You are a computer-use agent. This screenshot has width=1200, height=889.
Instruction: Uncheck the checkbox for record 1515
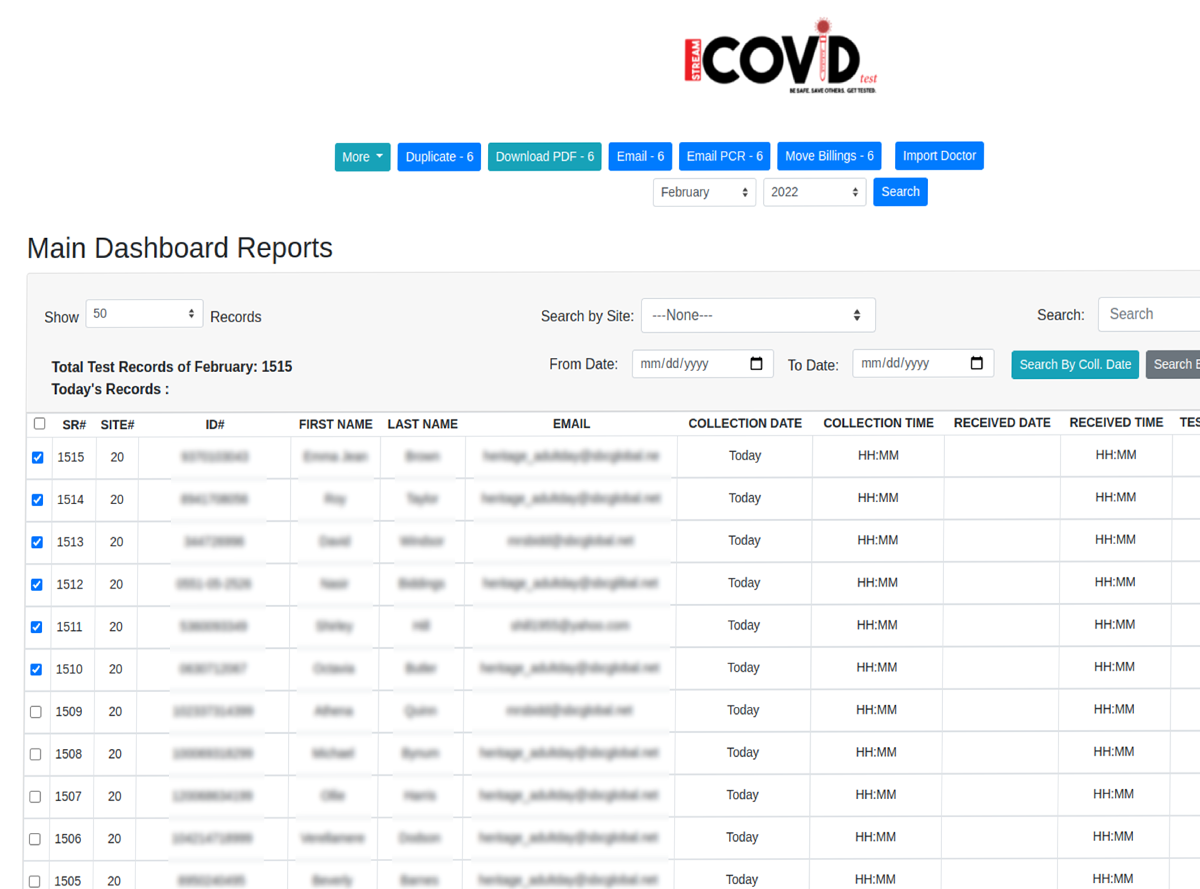pos(38,458)
